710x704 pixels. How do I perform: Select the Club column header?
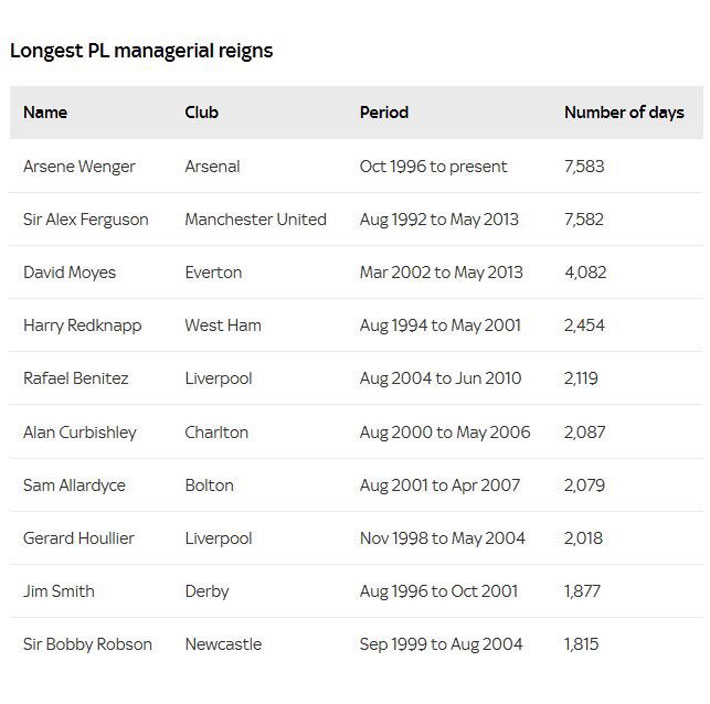pos(201,112)
